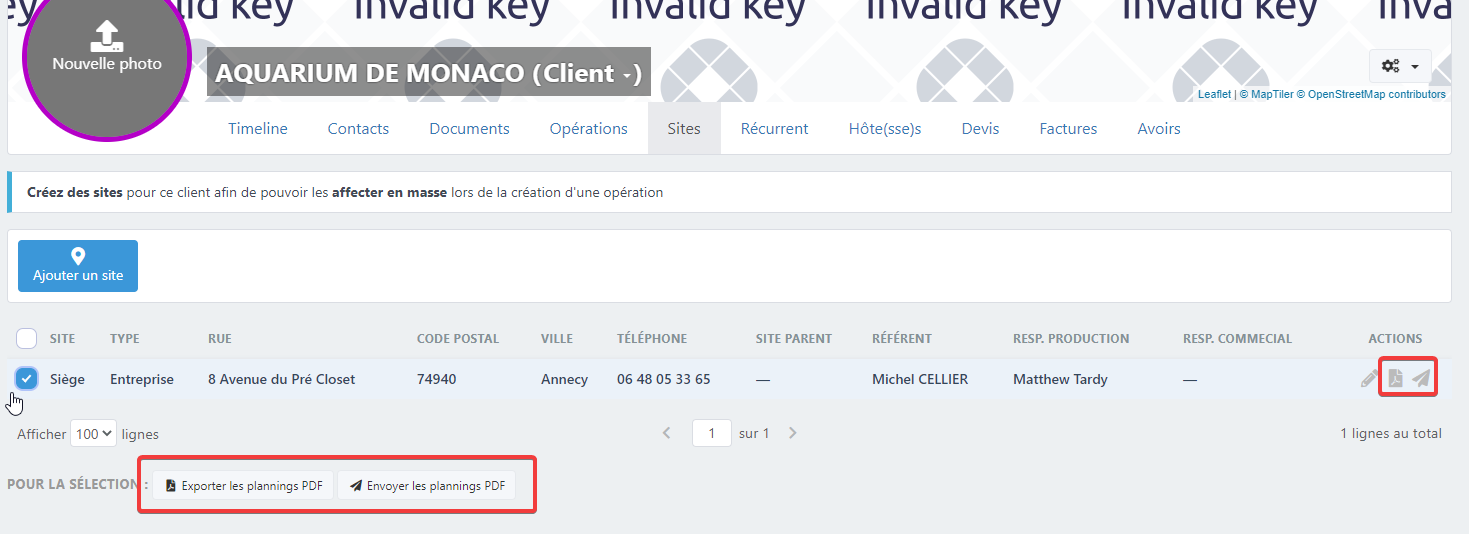This screenshot has width=1469, height=534.
Task: Upload a new photo via Nouvelle photo
Action: pos(107,52)
